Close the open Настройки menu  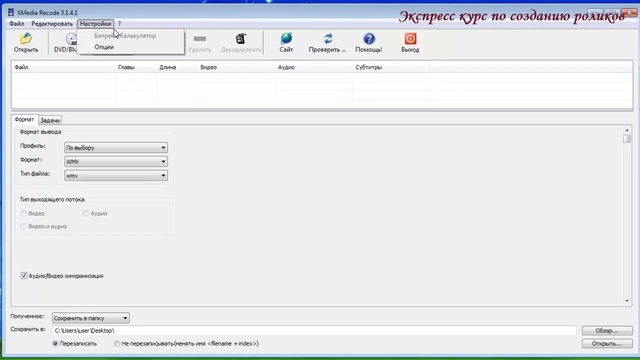(96, 24)
